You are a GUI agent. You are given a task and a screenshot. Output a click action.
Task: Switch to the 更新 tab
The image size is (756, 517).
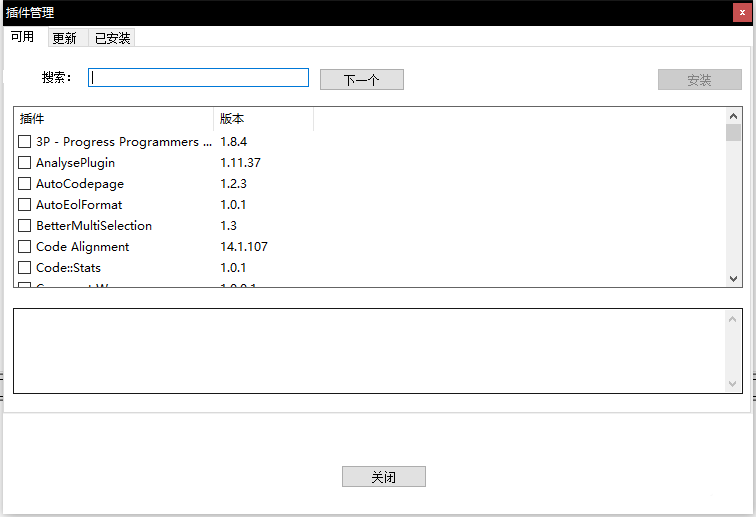point(68,38)
